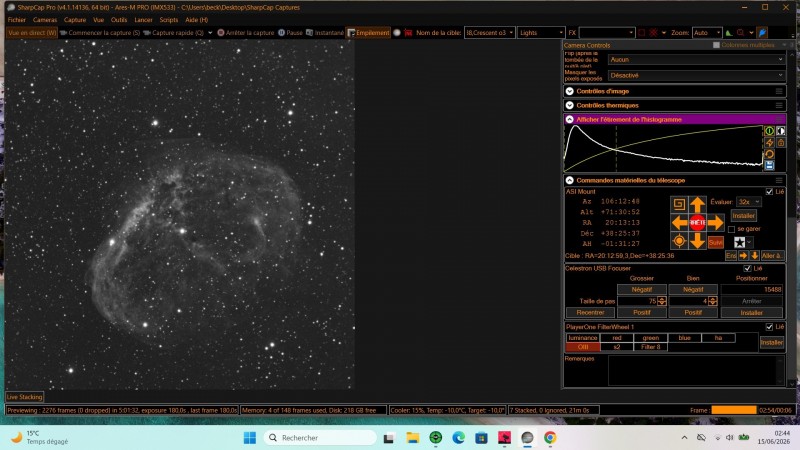Open Microsoft Edge from the taskbar

click(458, 438)
